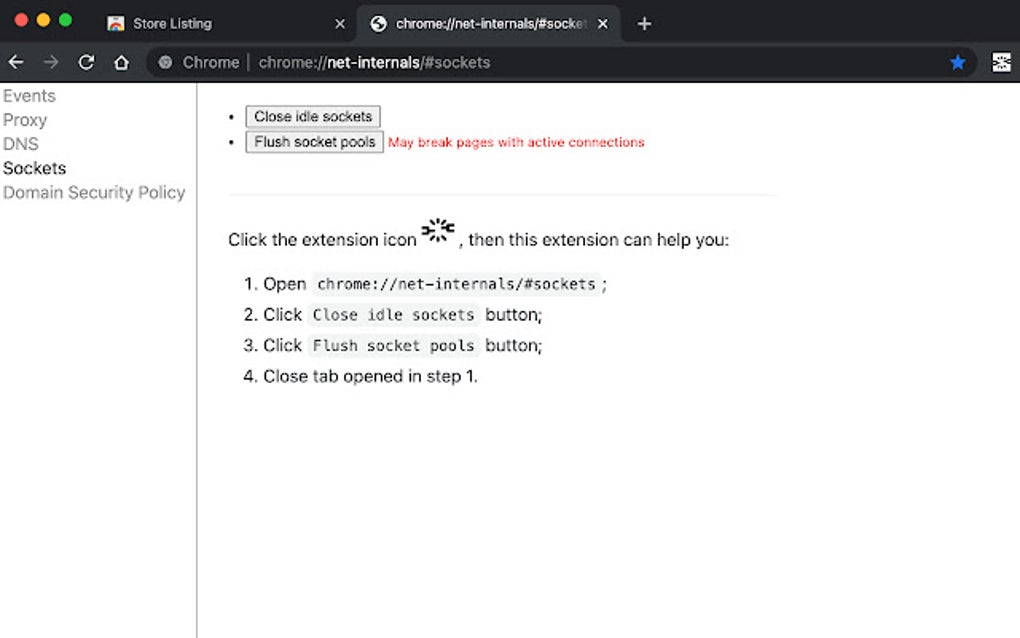Open the Events section
This screenshot has width=1020, height=638.
(x=29, y=95)
